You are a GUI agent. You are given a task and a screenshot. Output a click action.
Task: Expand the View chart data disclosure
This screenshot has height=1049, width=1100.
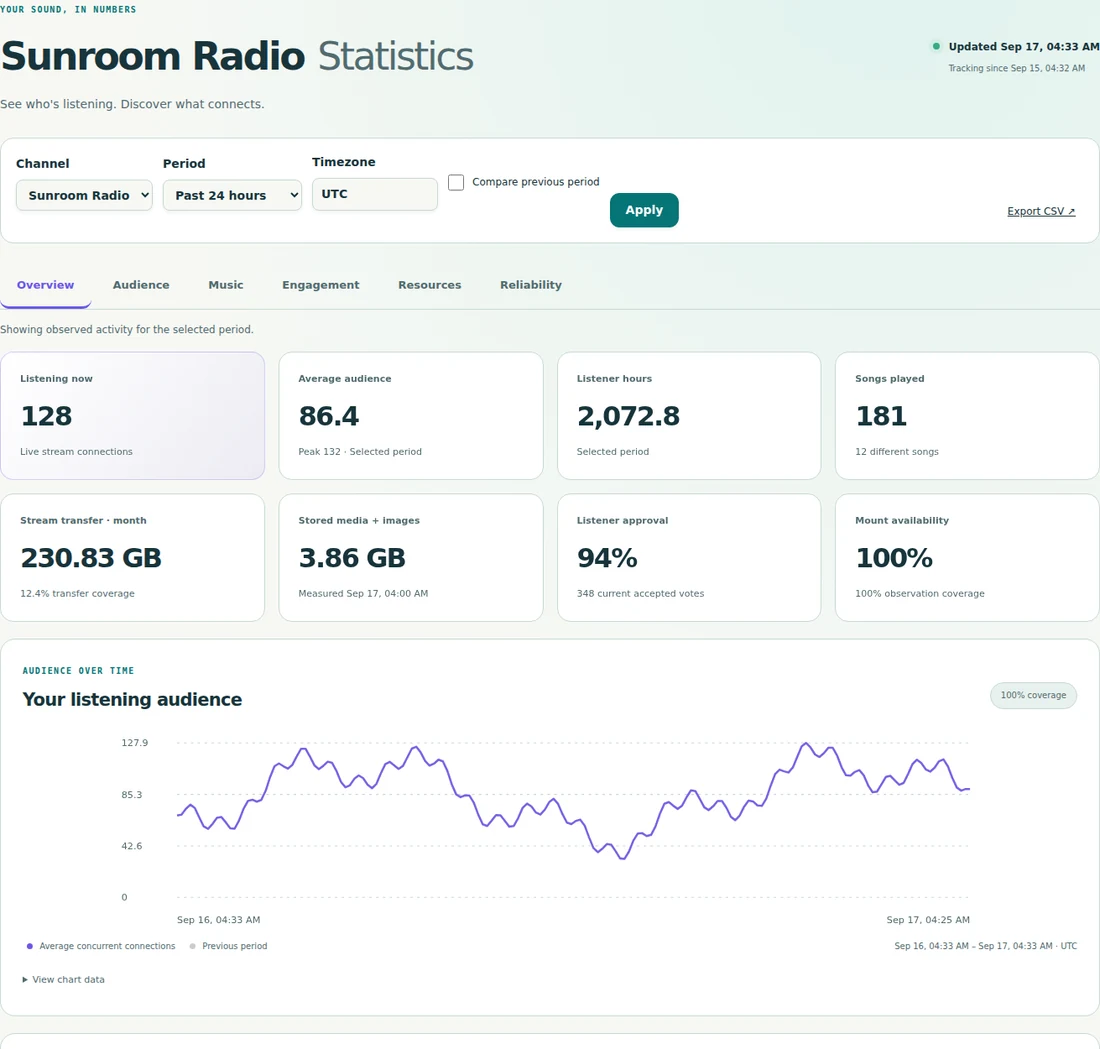click(64, 980)
